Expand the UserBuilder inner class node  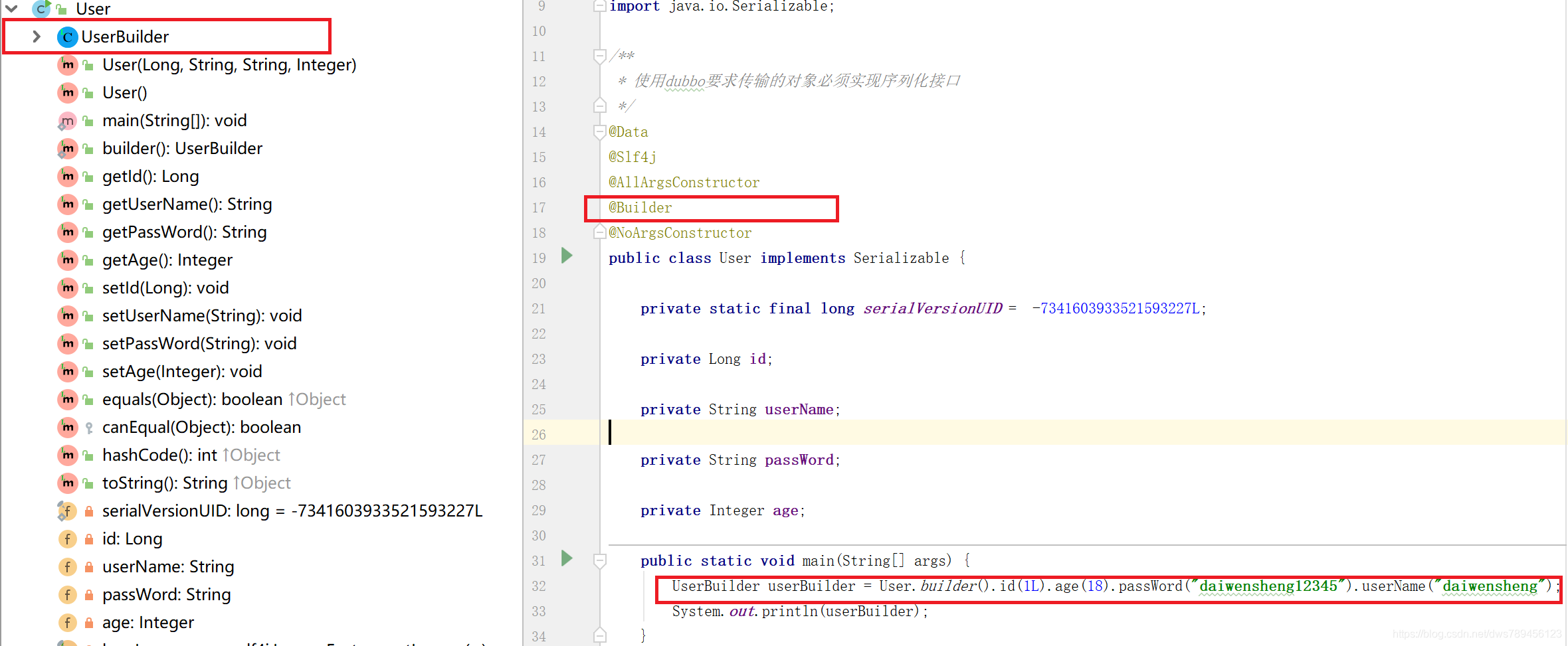[37, 37]
